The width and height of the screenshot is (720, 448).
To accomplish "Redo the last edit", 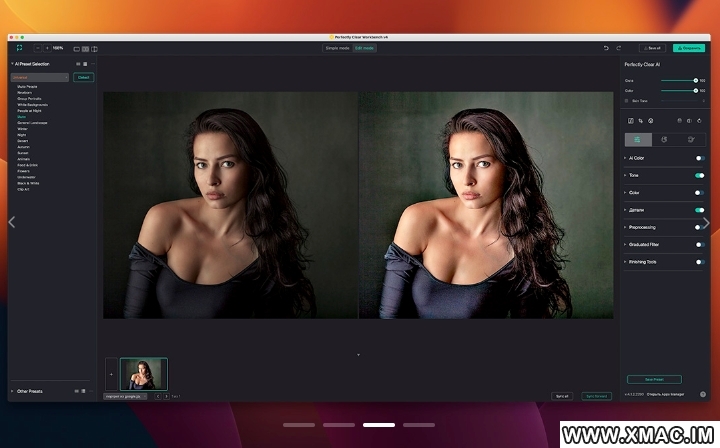I will (x=619, y=48).
